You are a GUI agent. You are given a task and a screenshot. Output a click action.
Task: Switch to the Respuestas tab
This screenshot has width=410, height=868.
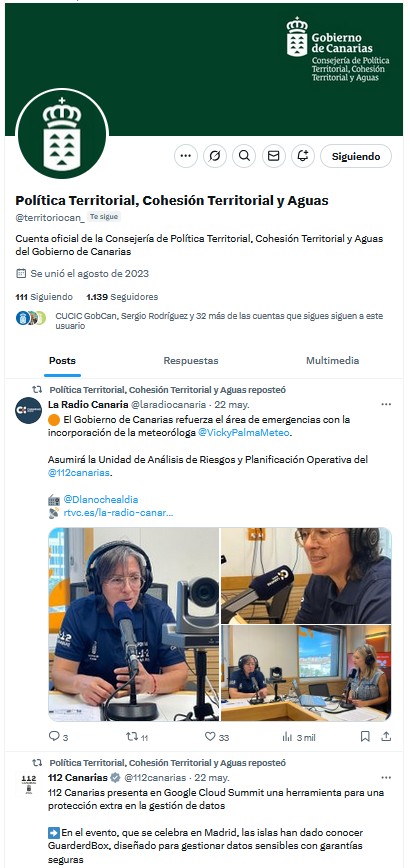[191, 361]
